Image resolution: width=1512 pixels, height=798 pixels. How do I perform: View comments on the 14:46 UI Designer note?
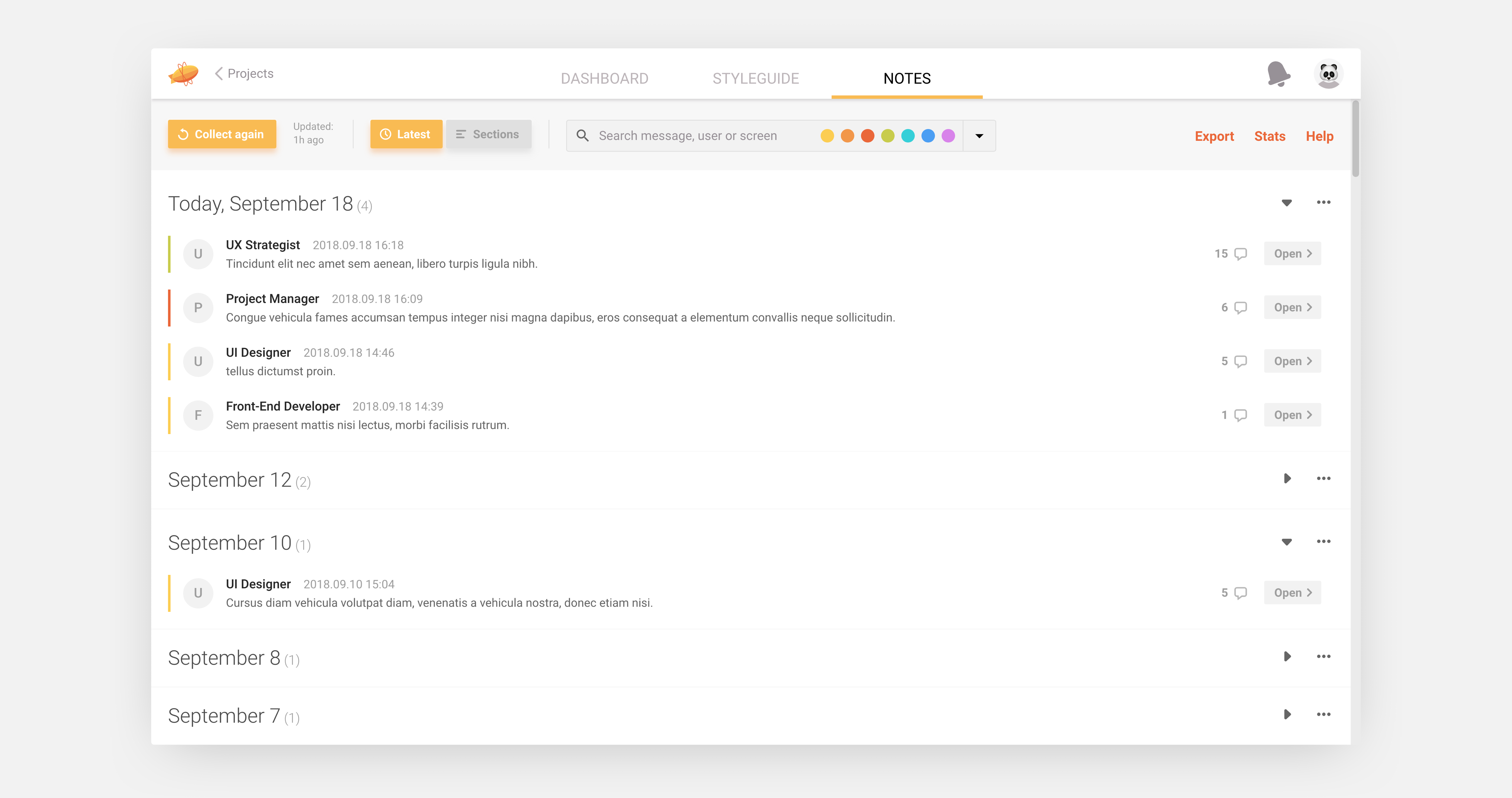(x=1234, y=362)
